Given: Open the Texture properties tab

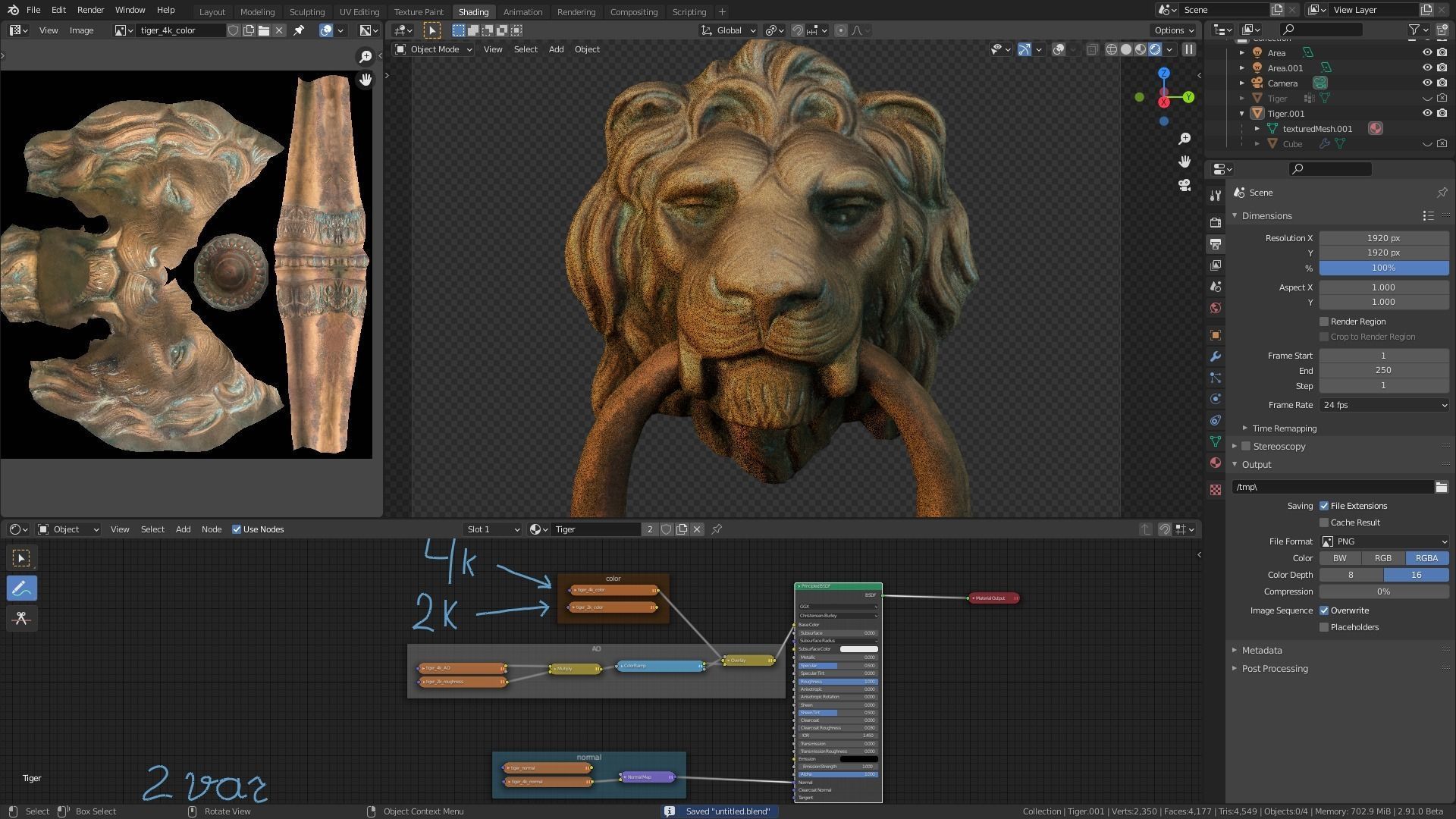Looking at the screenshot, I should [1216, 490].
